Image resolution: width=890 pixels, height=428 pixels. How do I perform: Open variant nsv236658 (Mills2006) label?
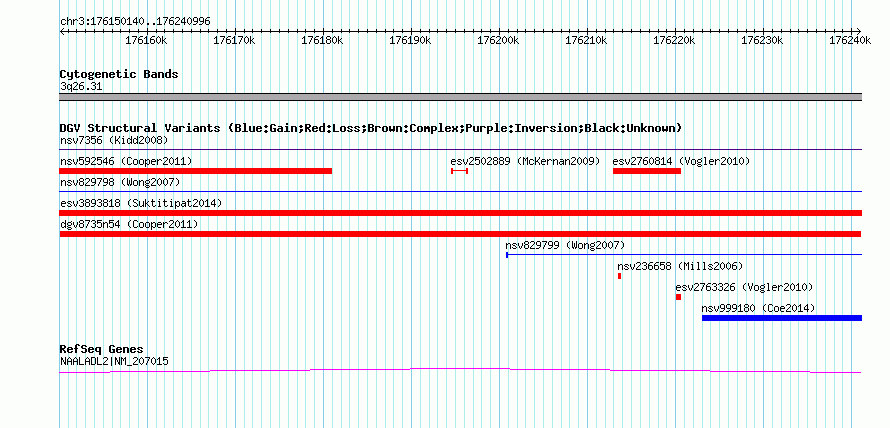click(680, 266)
